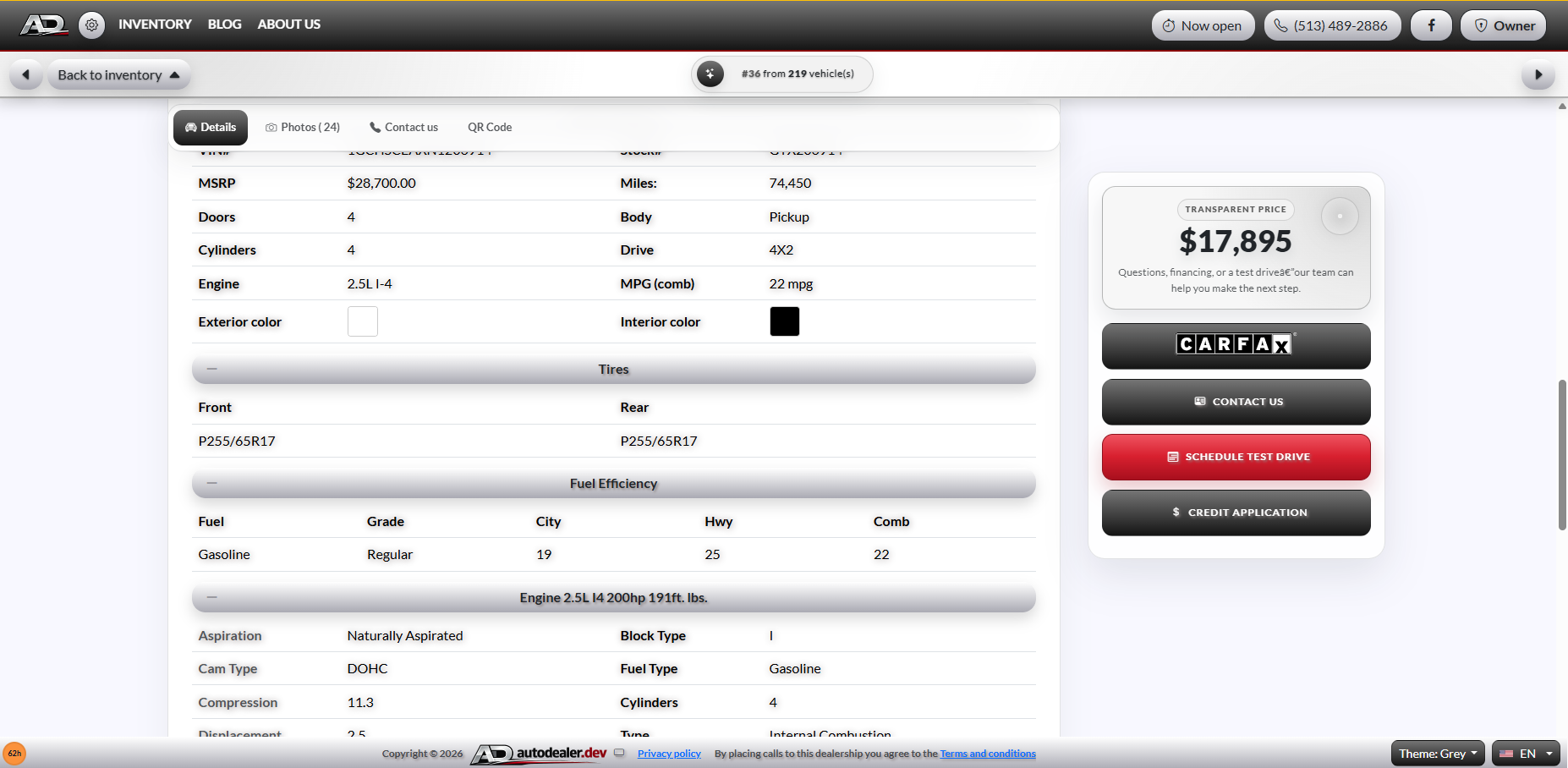The height and width of the screenshot is (768, 1568).
Task: Click the MSRP value $28,700.00
Action: coord(381,183)
